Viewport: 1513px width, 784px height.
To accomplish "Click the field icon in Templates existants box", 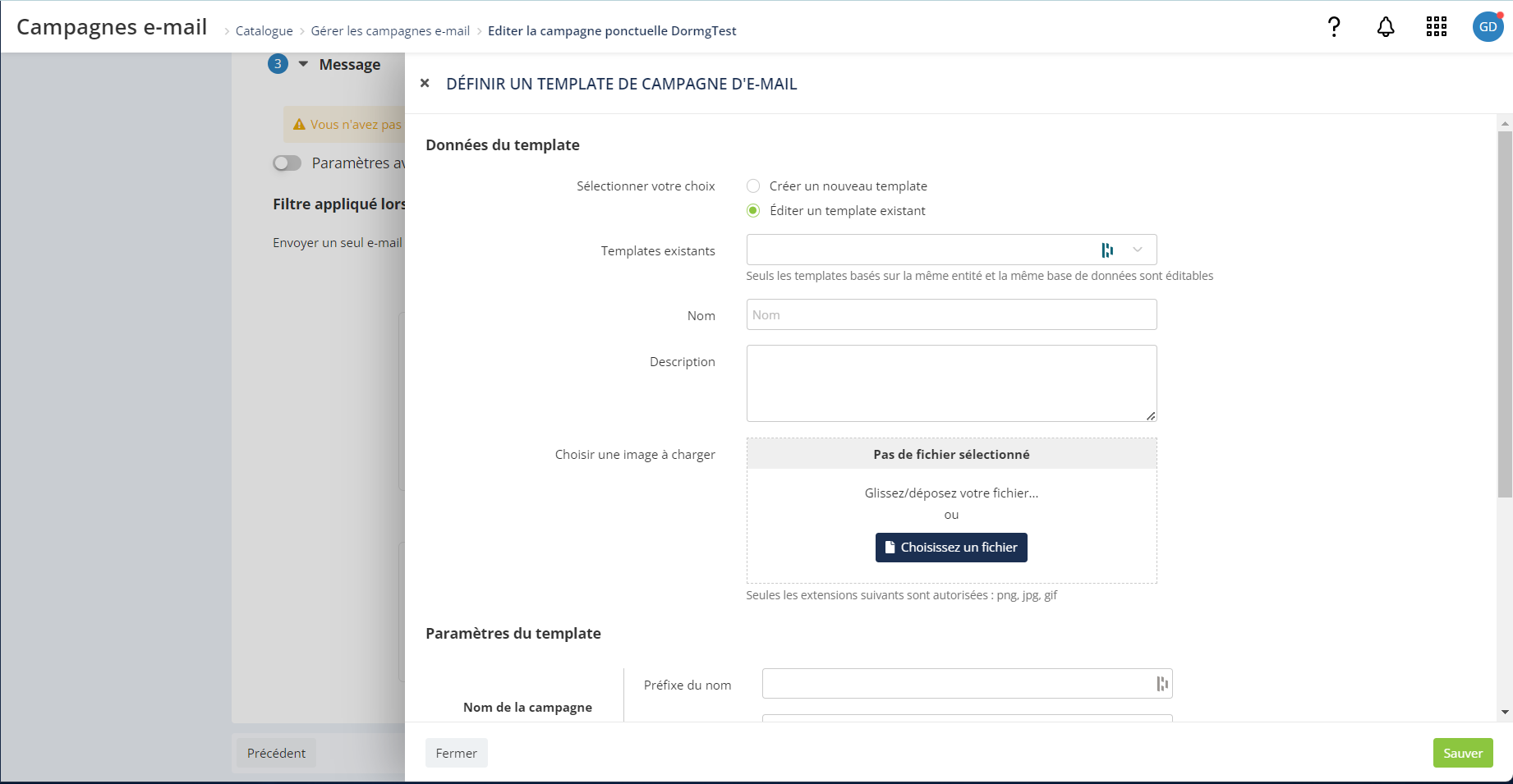I will point(1107,250).
